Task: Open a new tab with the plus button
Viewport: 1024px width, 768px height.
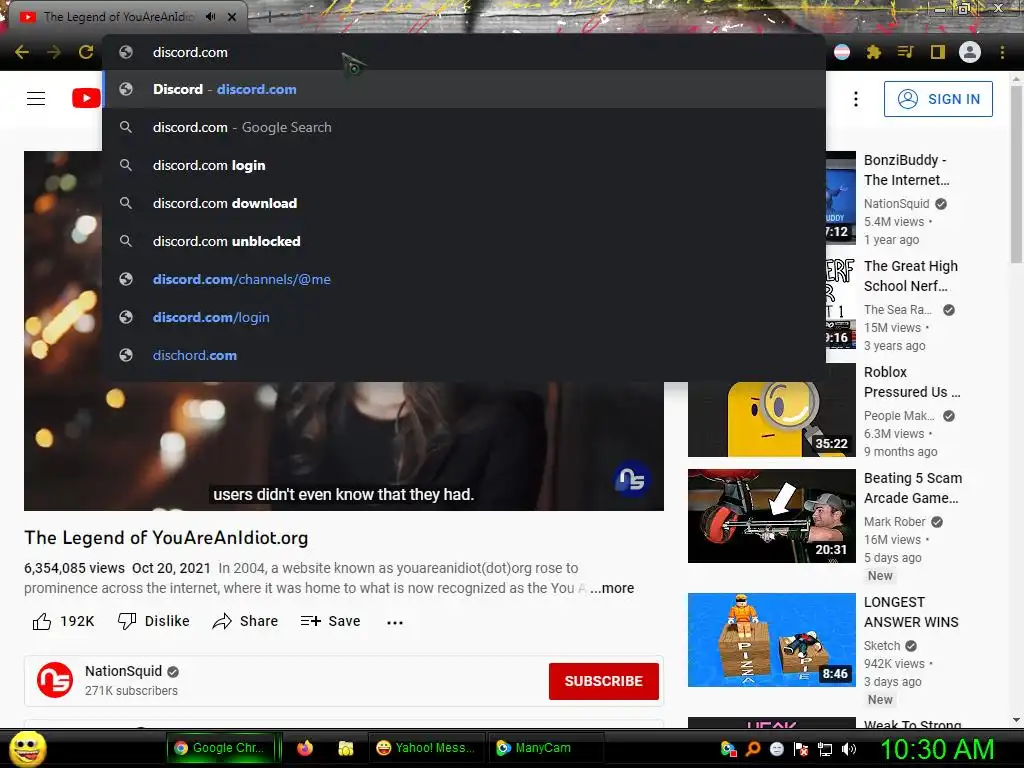Action: coord(268,17)
